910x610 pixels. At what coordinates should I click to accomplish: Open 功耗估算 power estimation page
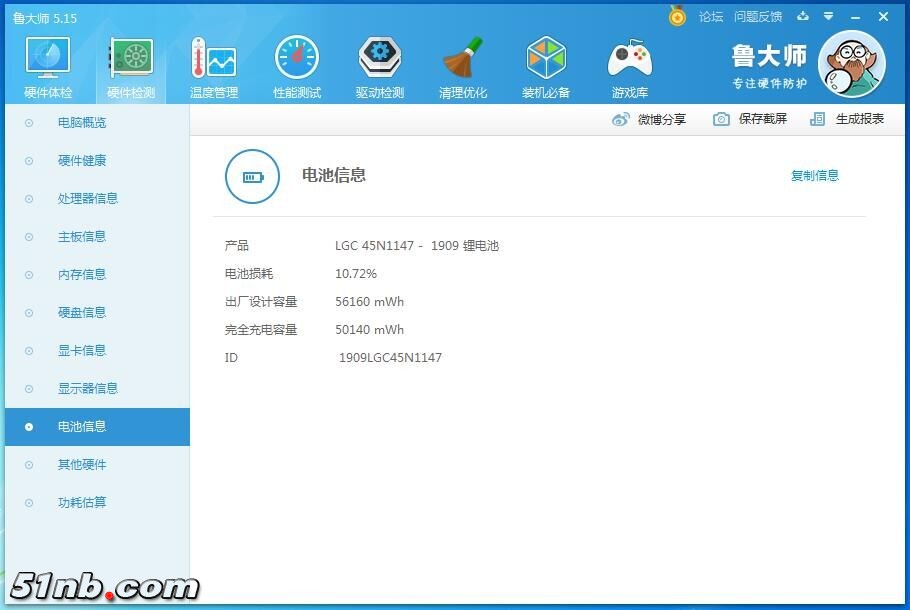point(82,502)
